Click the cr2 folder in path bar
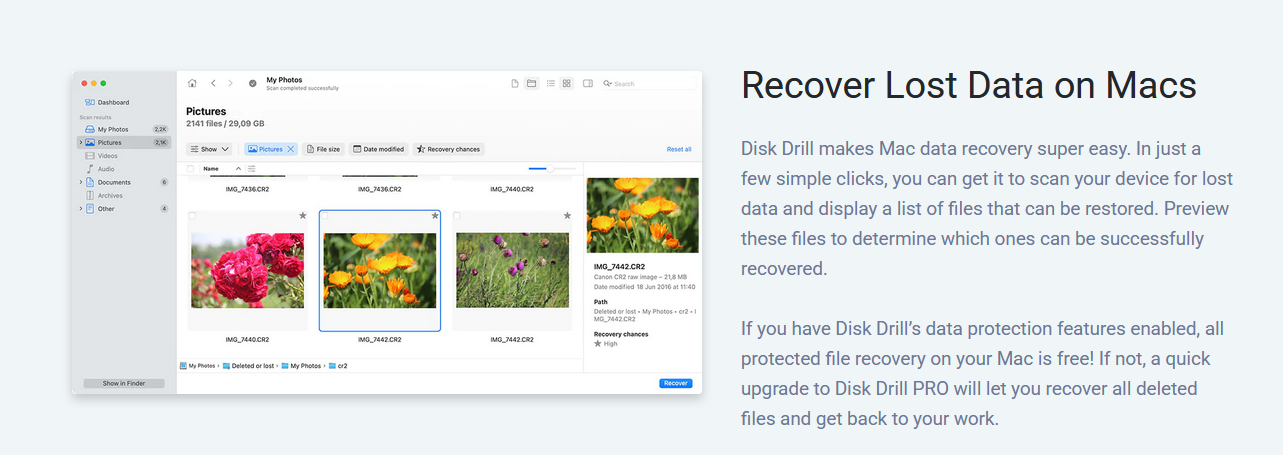1283x455 pixels. (338, 366)
